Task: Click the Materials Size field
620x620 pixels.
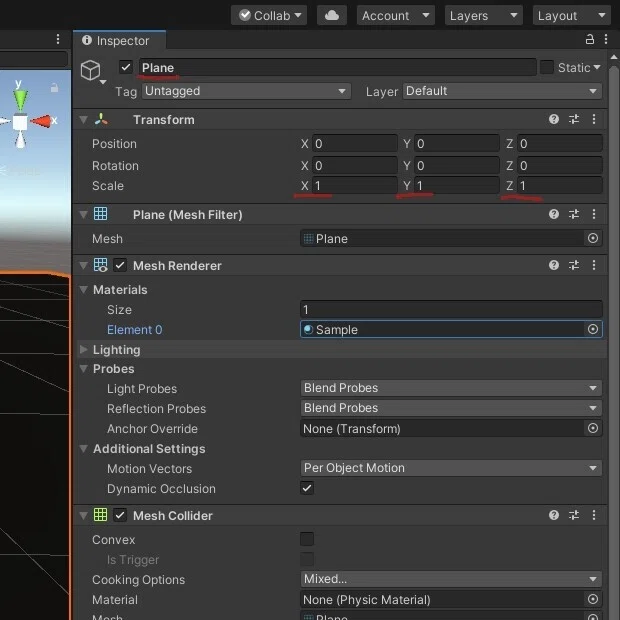Action: [x=451, y=309]
